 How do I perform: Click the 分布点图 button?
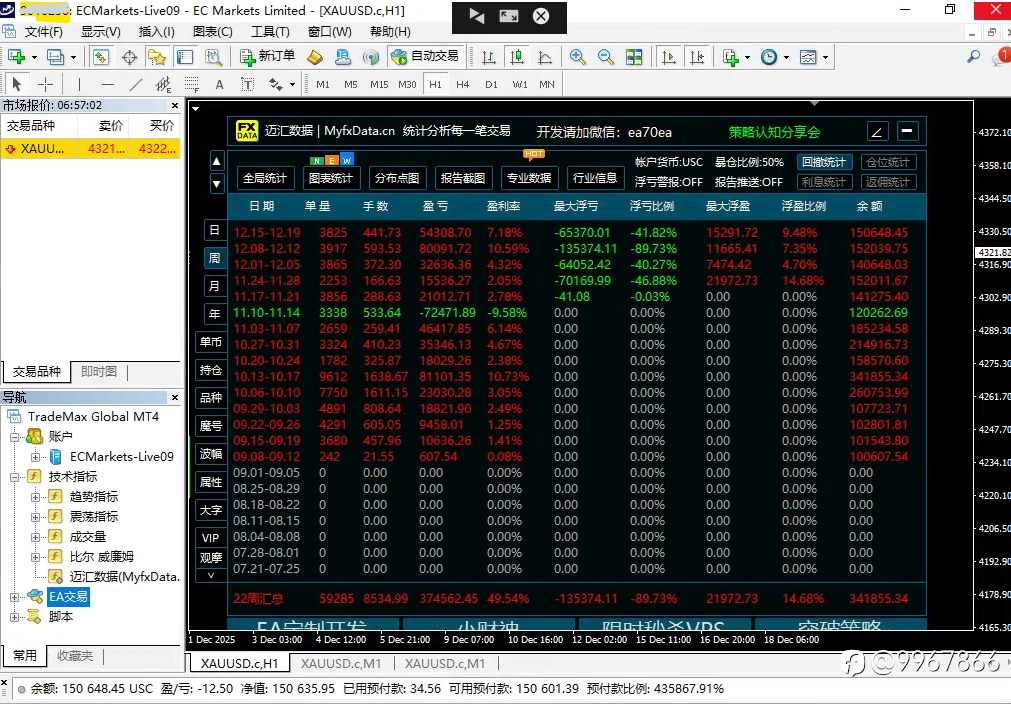tap(397, 178)
